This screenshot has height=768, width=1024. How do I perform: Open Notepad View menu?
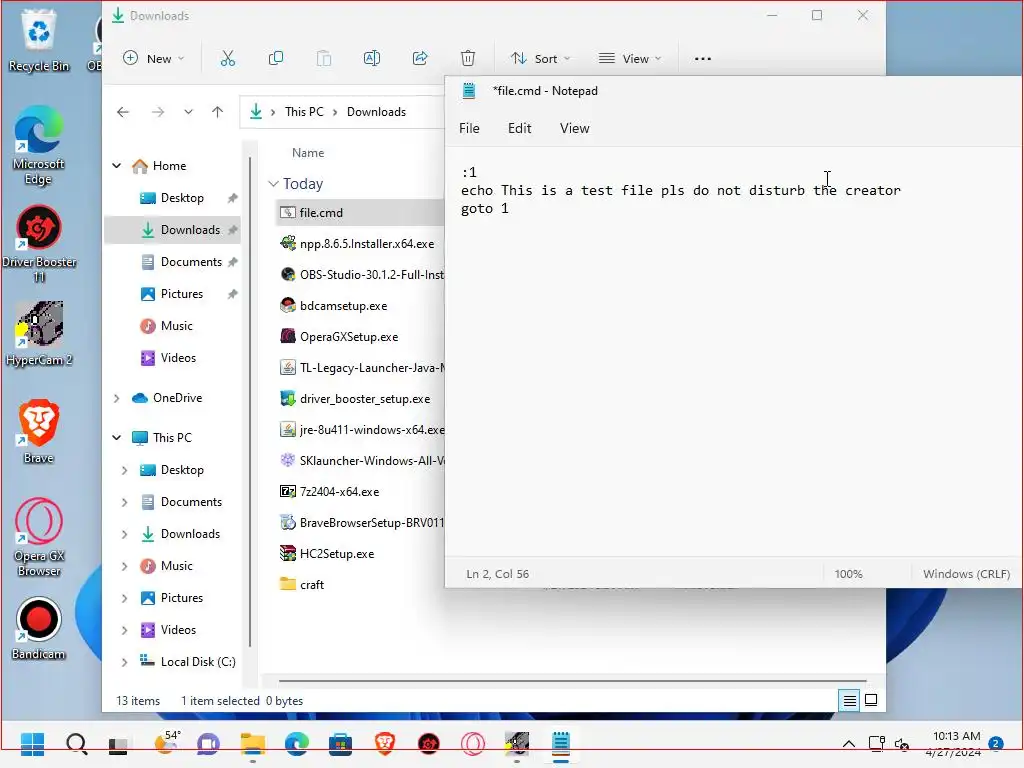coord(574,129)
